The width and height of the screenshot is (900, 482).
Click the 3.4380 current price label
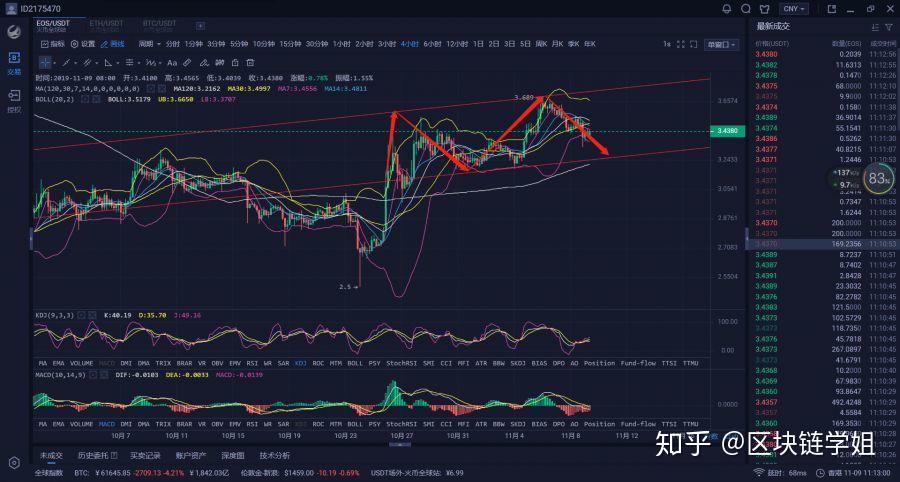coord(726,131)
